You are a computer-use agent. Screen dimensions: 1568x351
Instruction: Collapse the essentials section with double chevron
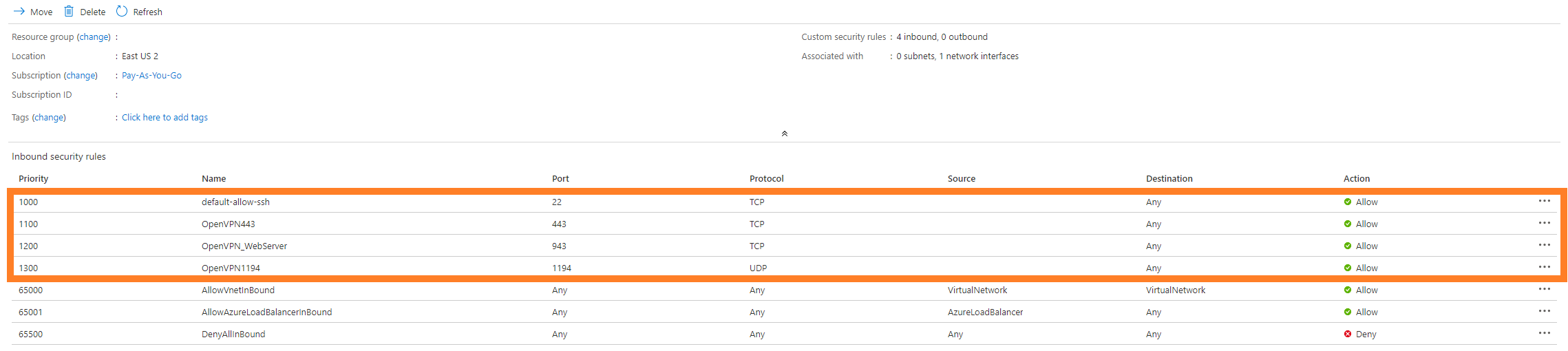785,134
